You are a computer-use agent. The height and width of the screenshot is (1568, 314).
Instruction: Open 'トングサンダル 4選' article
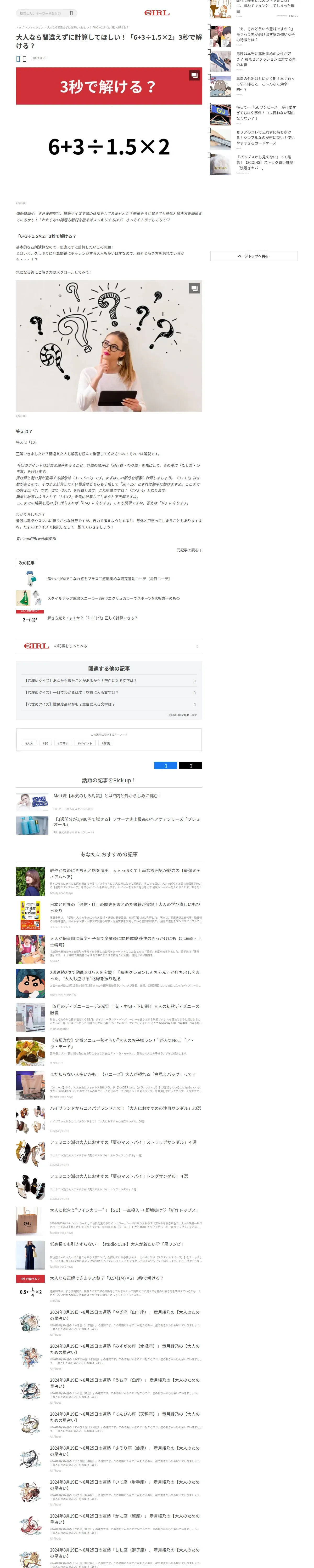119,1176
